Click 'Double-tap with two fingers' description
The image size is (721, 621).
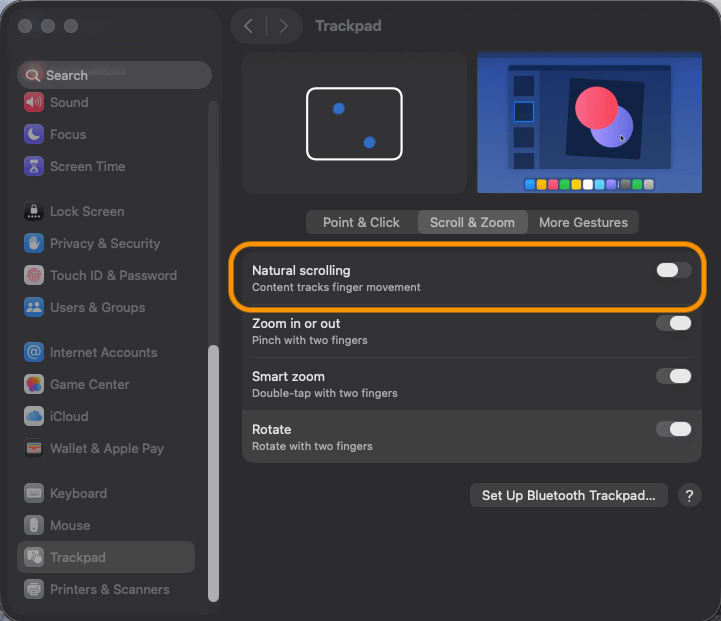point(325,393)
